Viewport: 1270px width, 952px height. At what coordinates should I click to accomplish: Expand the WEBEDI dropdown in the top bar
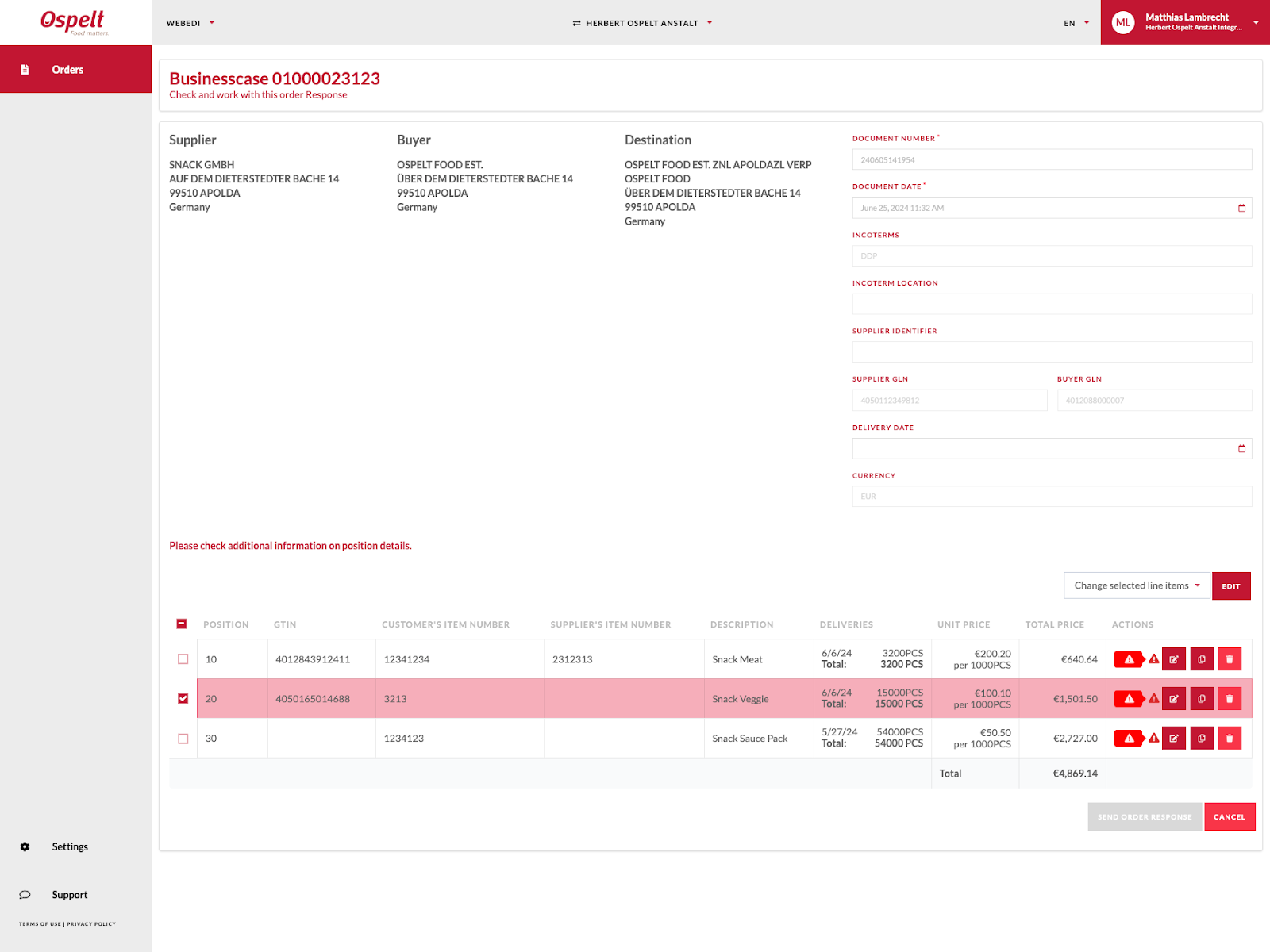pyautogui.click(x=190, y=23)
